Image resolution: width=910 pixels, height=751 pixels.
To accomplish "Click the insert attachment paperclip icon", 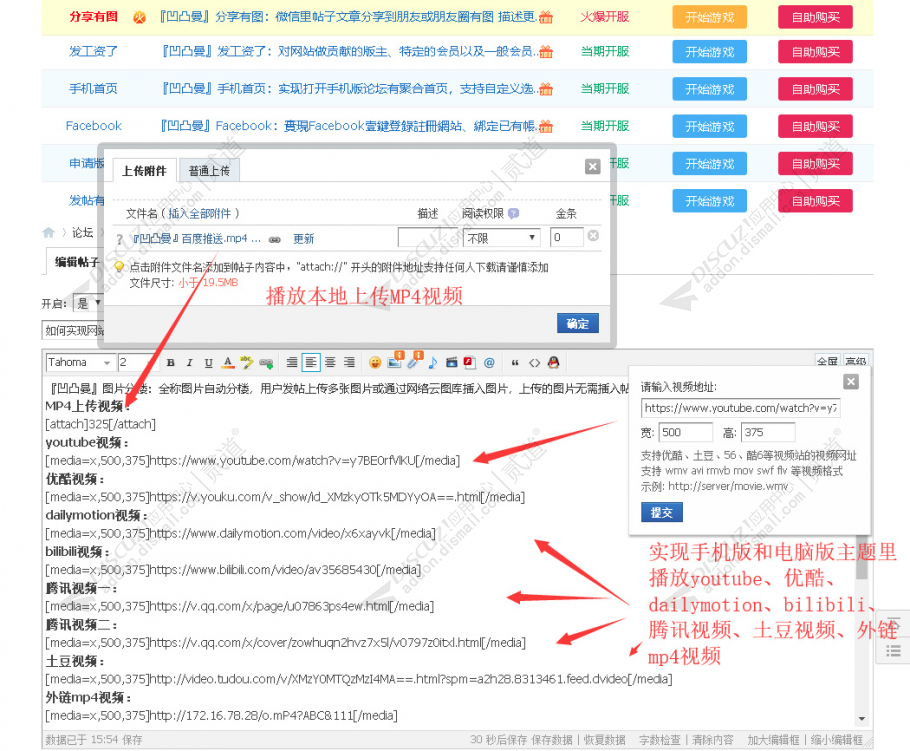I will point(412,362).
